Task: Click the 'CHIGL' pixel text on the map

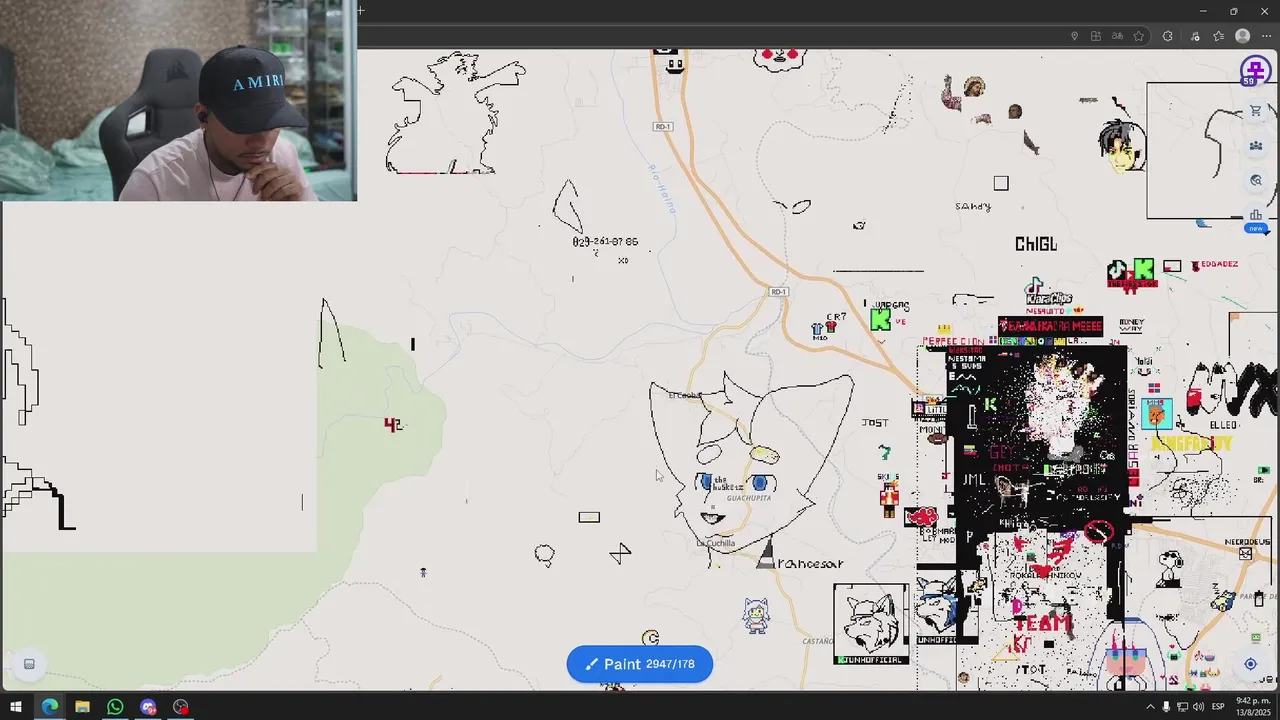Action: (1035, 244)
